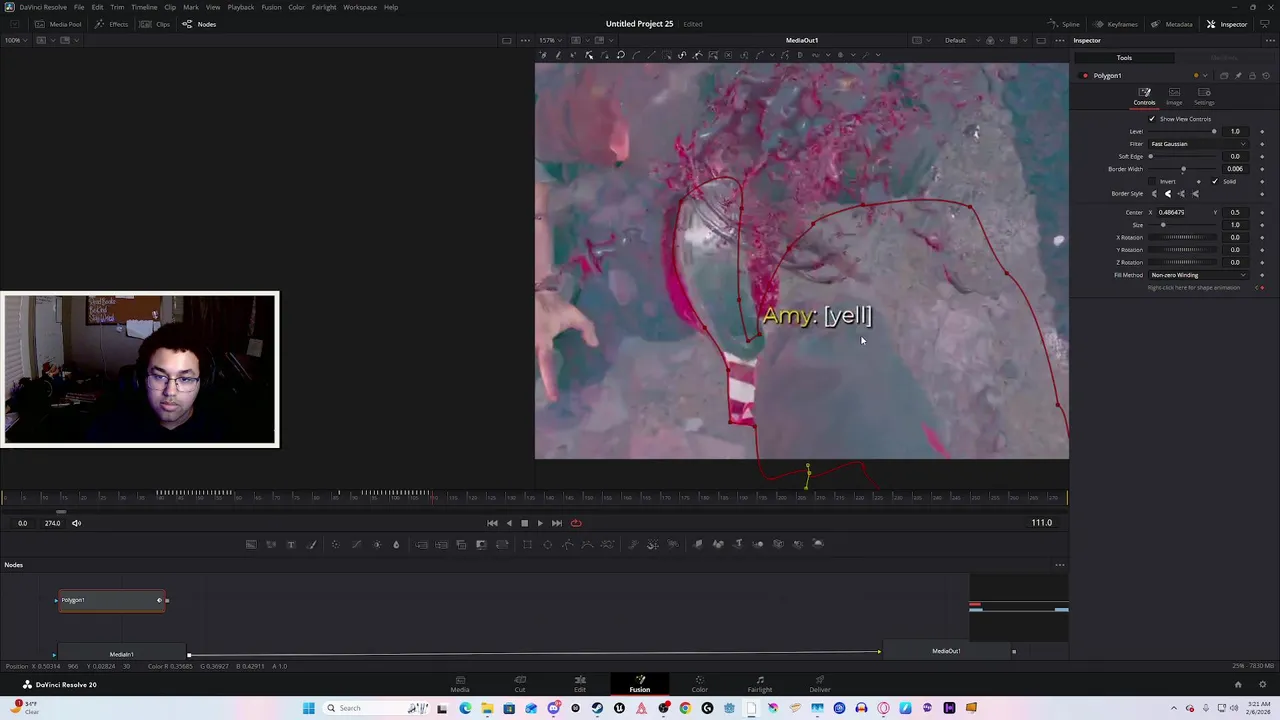1280x720 pixels.
Task: Toggle the Clips panel
Action: (x=156, y=24)
